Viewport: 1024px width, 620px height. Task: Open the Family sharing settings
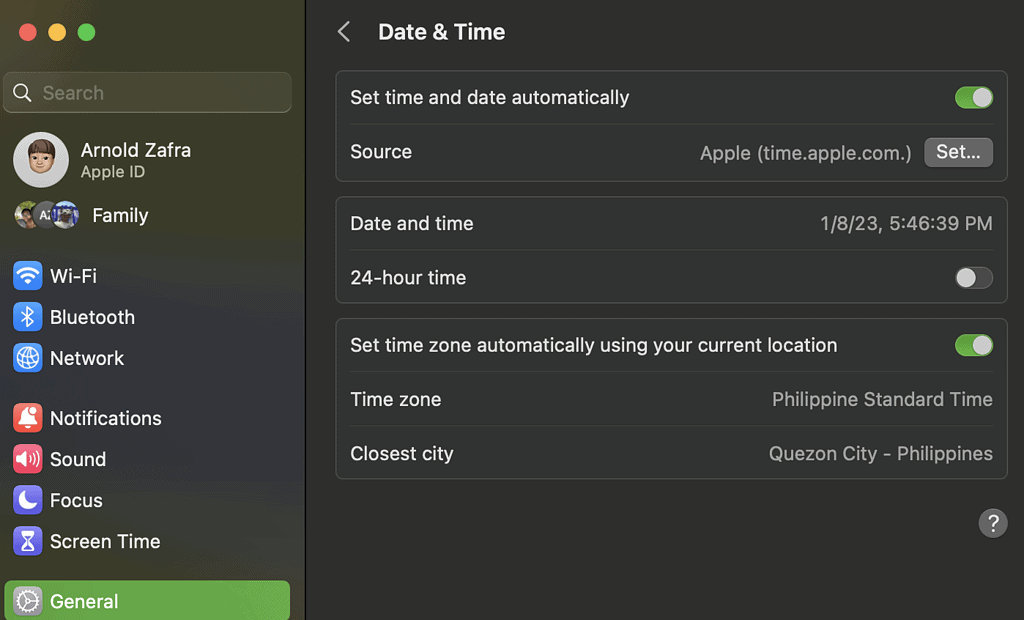[x=119, y=215]
